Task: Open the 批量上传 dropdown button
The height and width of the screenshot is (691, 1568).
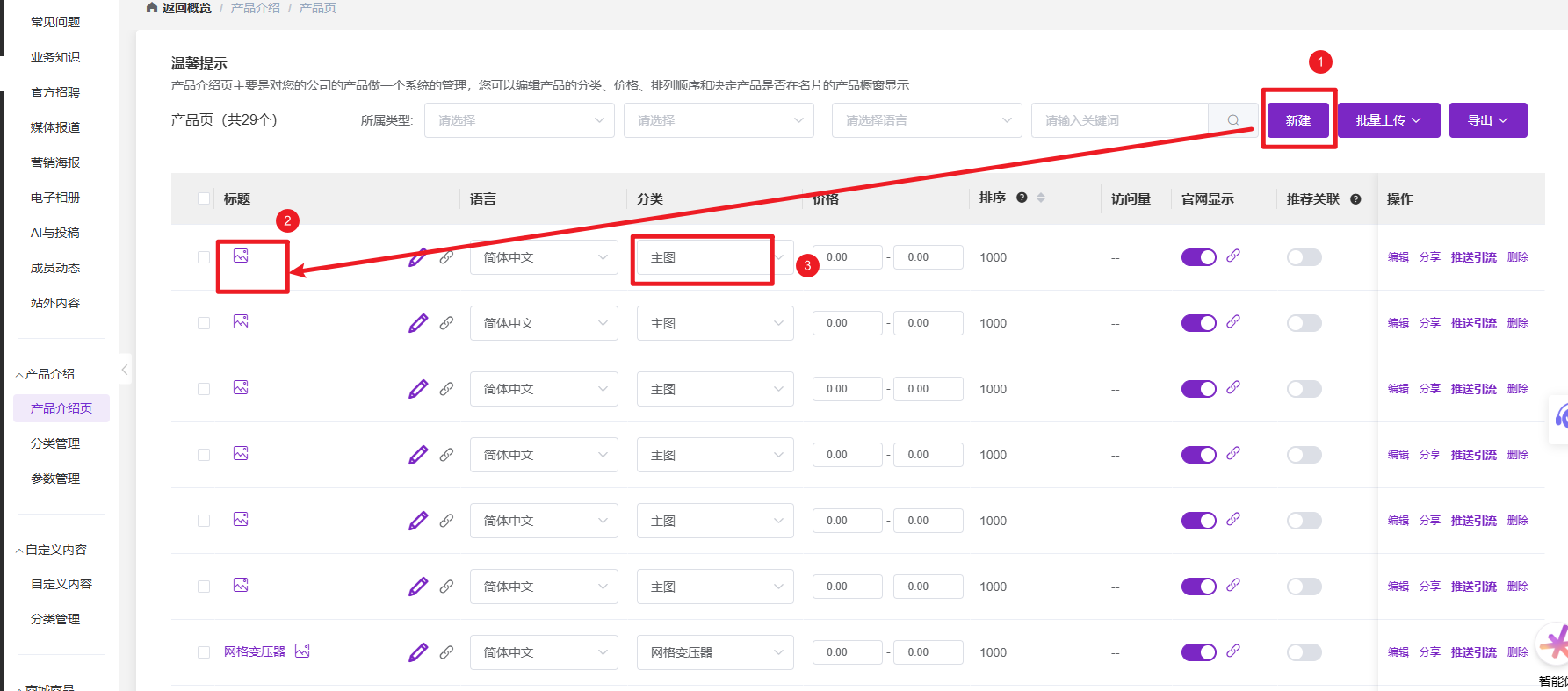Action: coord(1388,120)
